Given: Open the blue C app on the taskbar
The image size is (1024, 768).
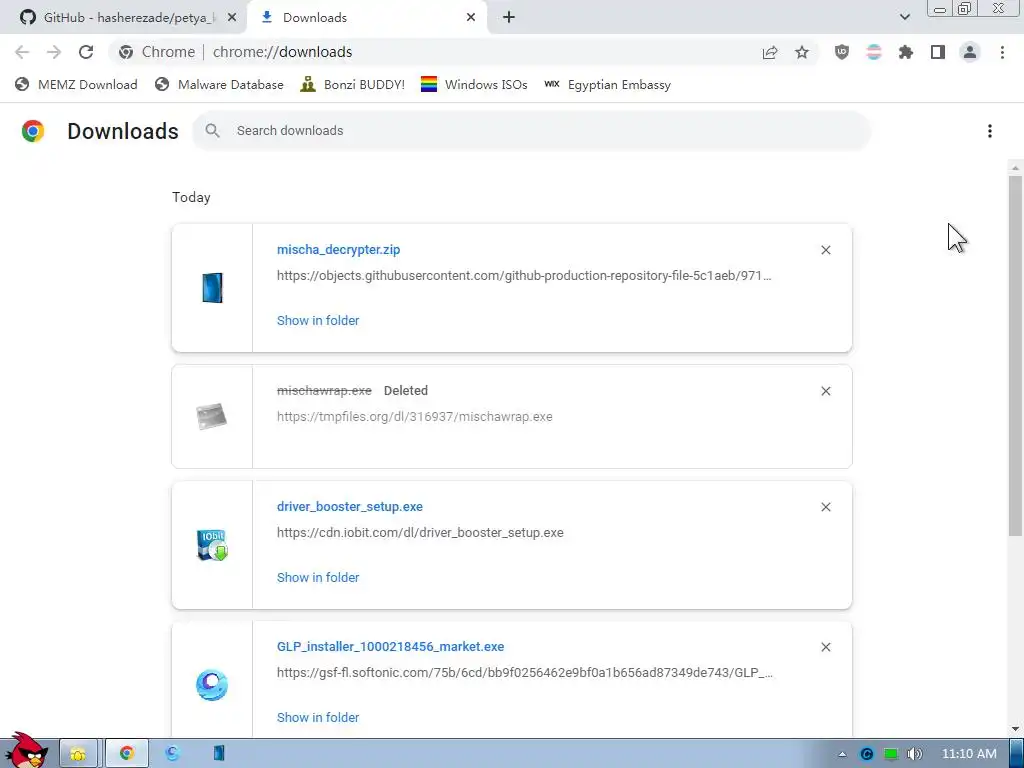Looking at the screenshot, I should coord(172,754).
